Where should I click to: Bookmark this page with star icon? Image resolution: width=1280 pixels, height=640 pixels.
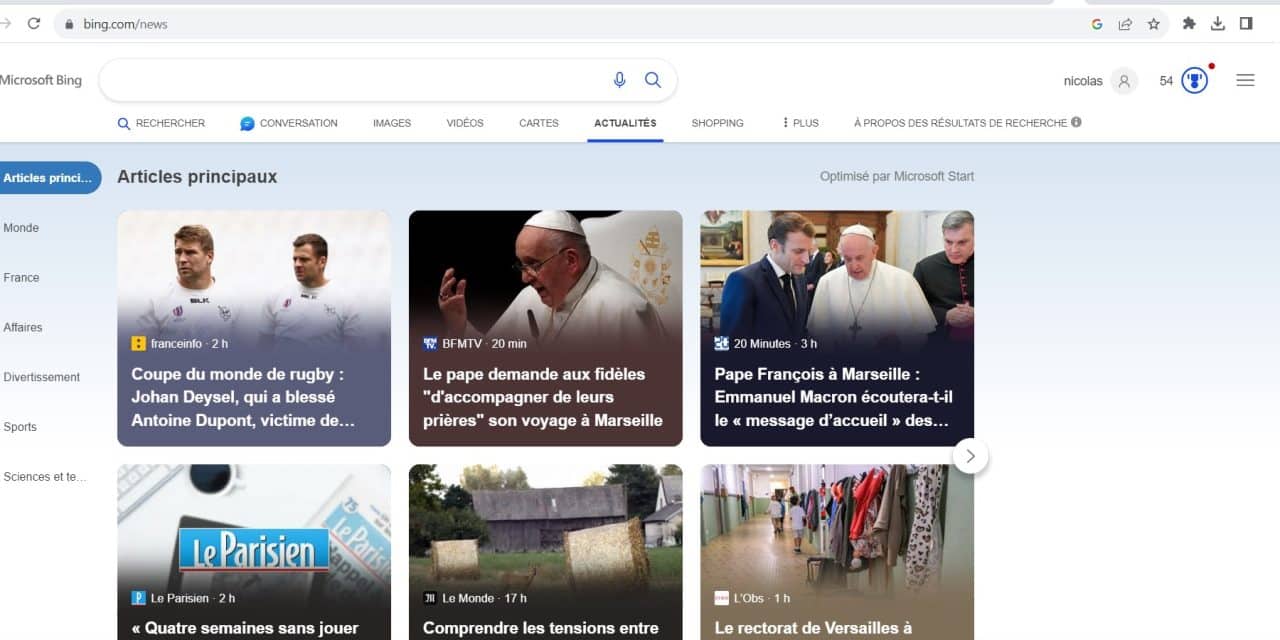(x=1153, y=24)
